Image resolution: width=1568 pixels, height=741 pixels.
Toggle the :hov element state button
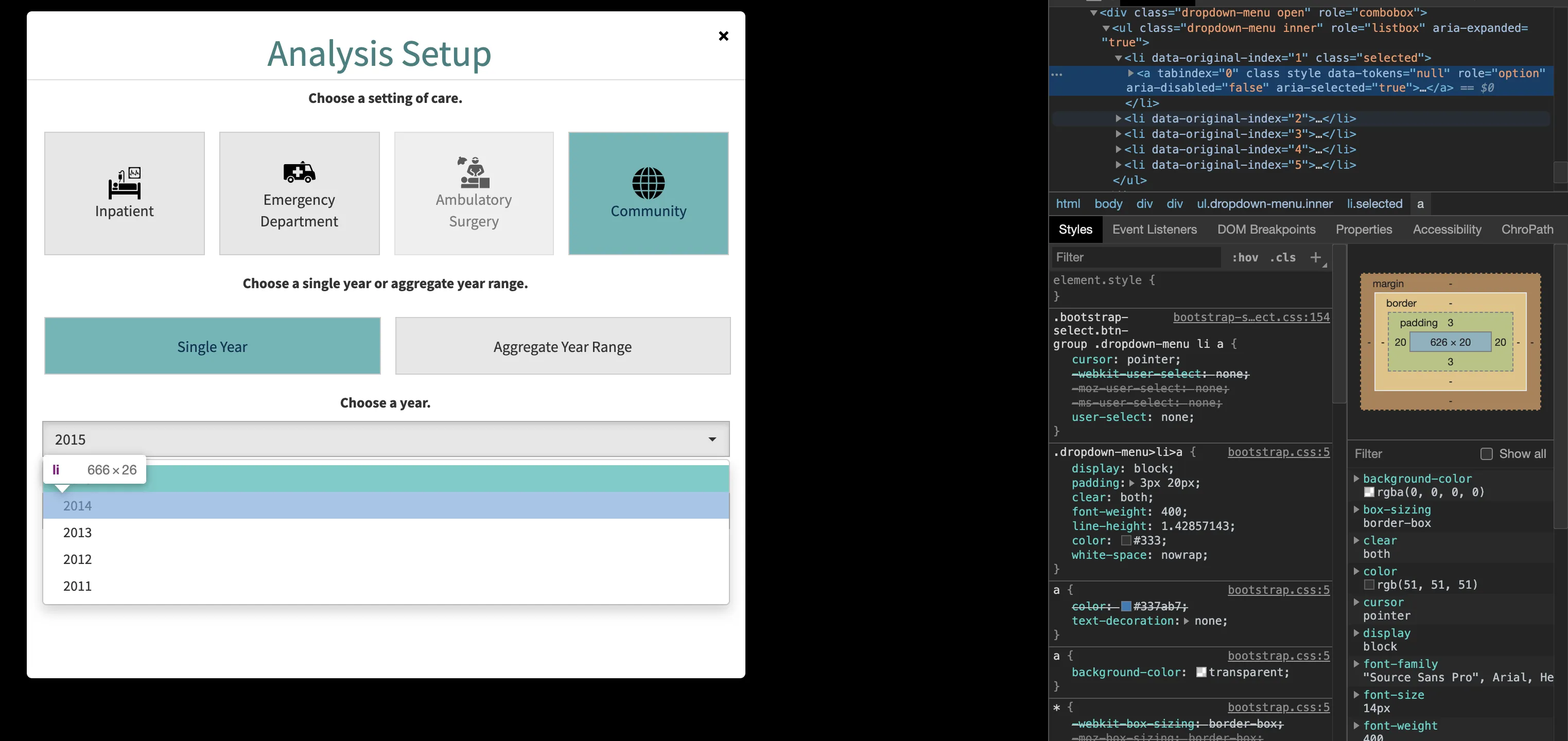1245,257
